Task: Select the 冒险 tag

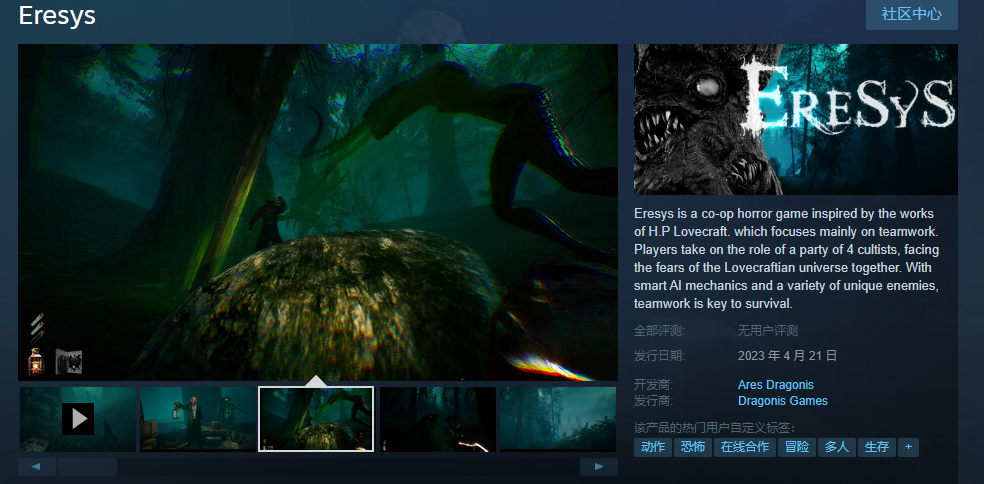Action: click(x=797, y=447)
